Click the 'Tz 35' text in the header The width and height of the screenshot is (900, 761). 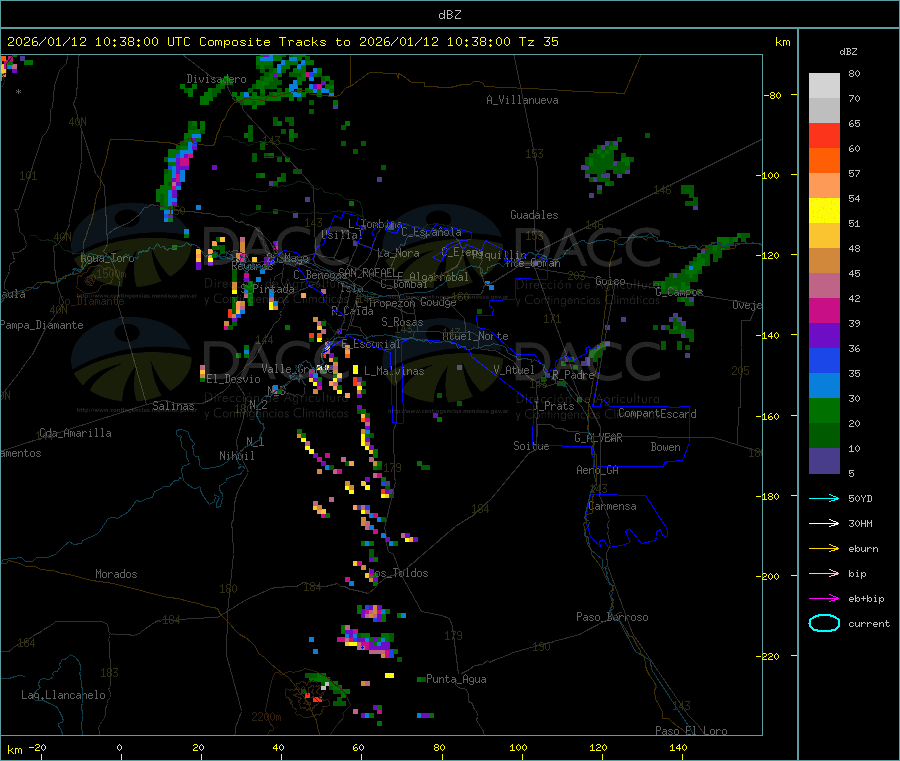(538, 42)
